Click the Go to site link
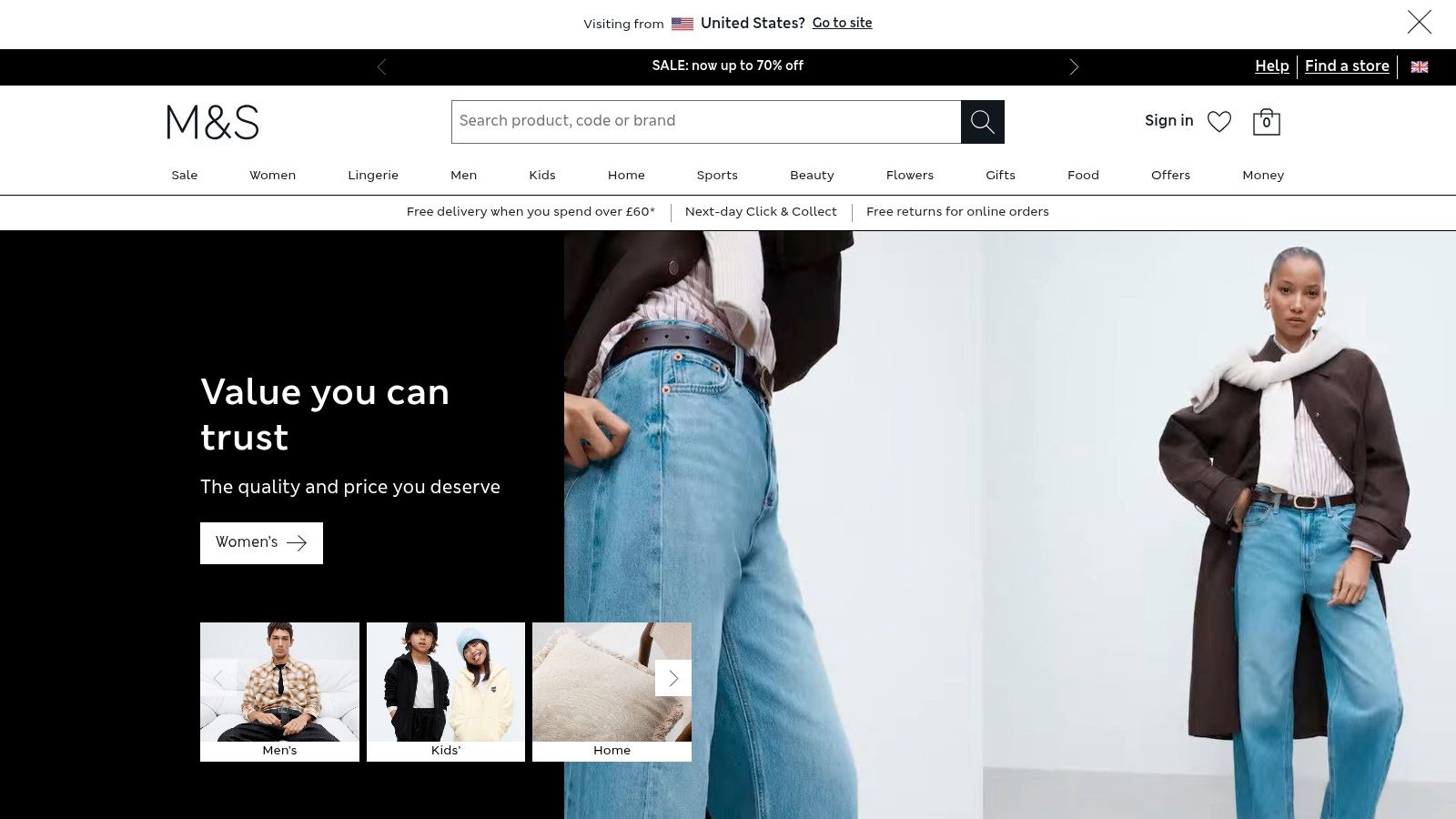1456x819 pixels. (x=842, y=23)
